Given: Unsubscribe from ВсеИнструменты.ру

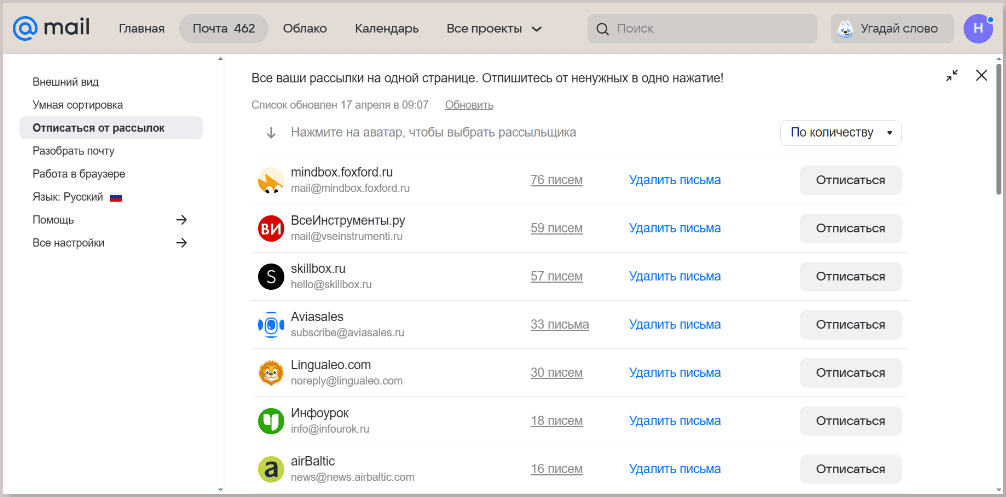Looking at the screenshot, I should [851, 228].
